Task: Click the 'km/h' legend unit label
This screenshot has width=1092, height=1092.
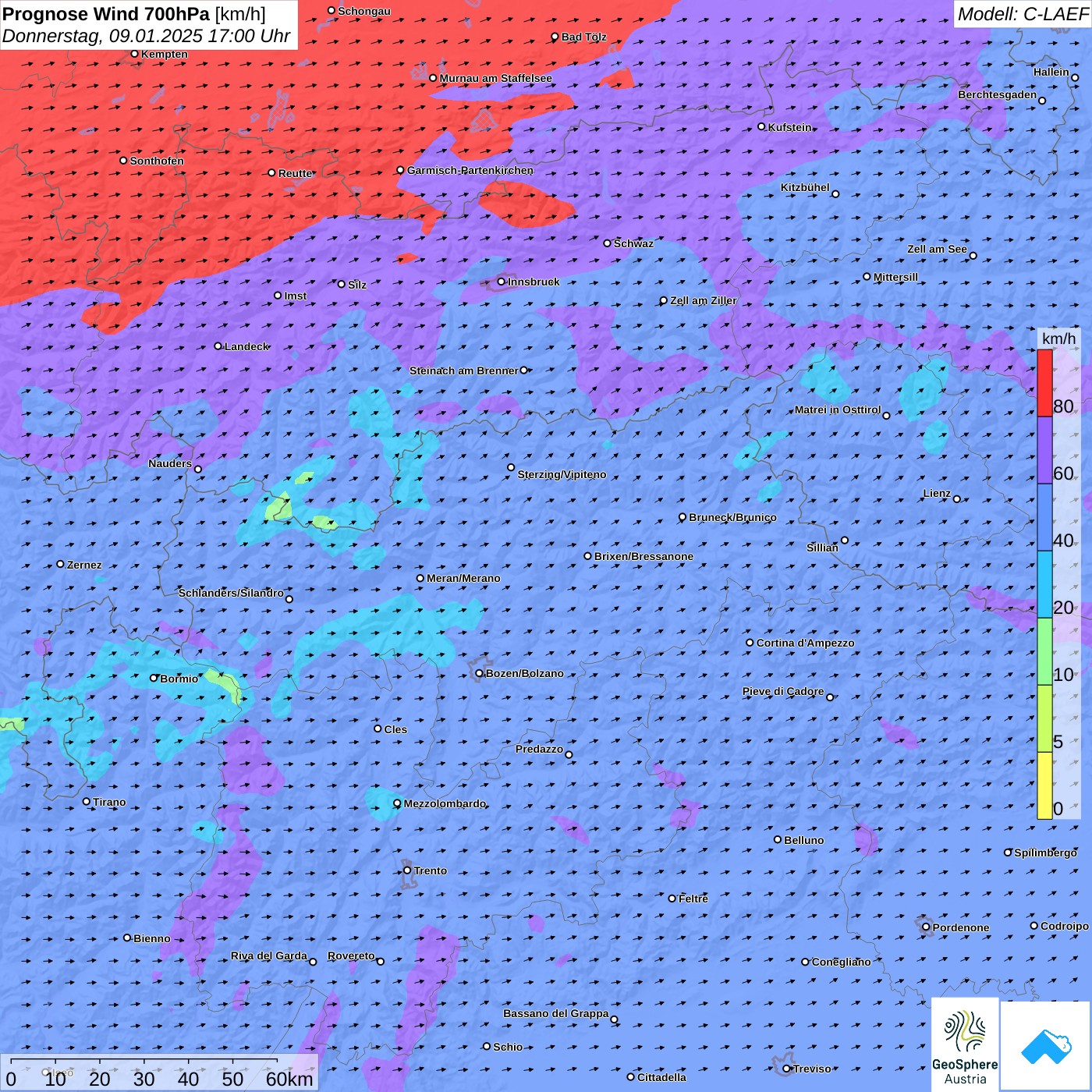Action: coord(1058,339)
